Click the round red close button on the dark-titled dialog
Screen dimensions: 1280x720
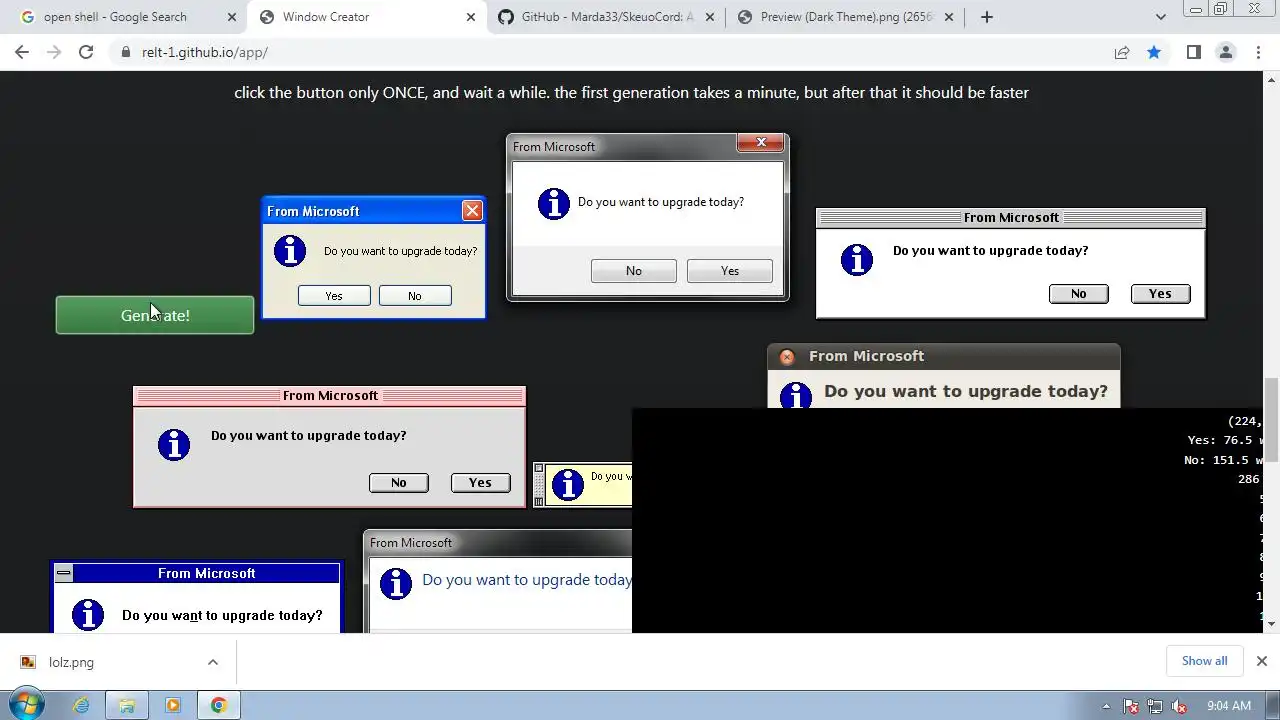pyautogui.click(x=787, y=357)
